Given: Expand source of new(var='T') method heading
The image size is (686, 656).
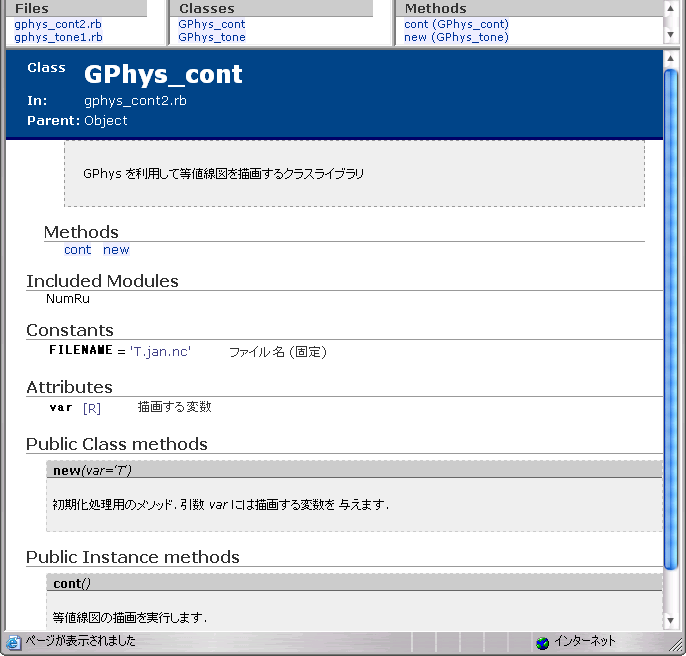Looking at the screenshot, I should tap(92, 470).
